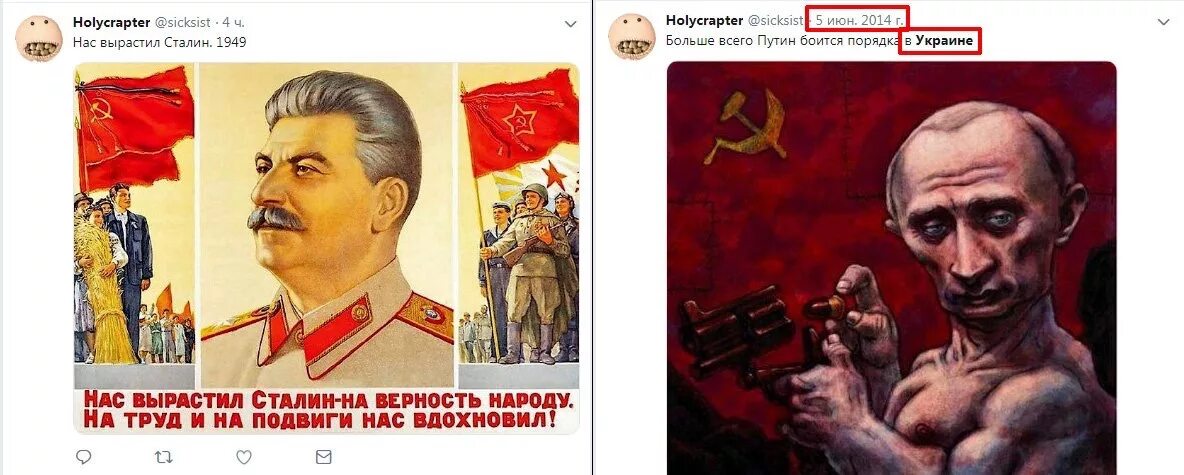
Task: Click the tweet text 'Нас вырастил Сталин. 1949'
Action: pyautogui.click(x=159, y=42)
